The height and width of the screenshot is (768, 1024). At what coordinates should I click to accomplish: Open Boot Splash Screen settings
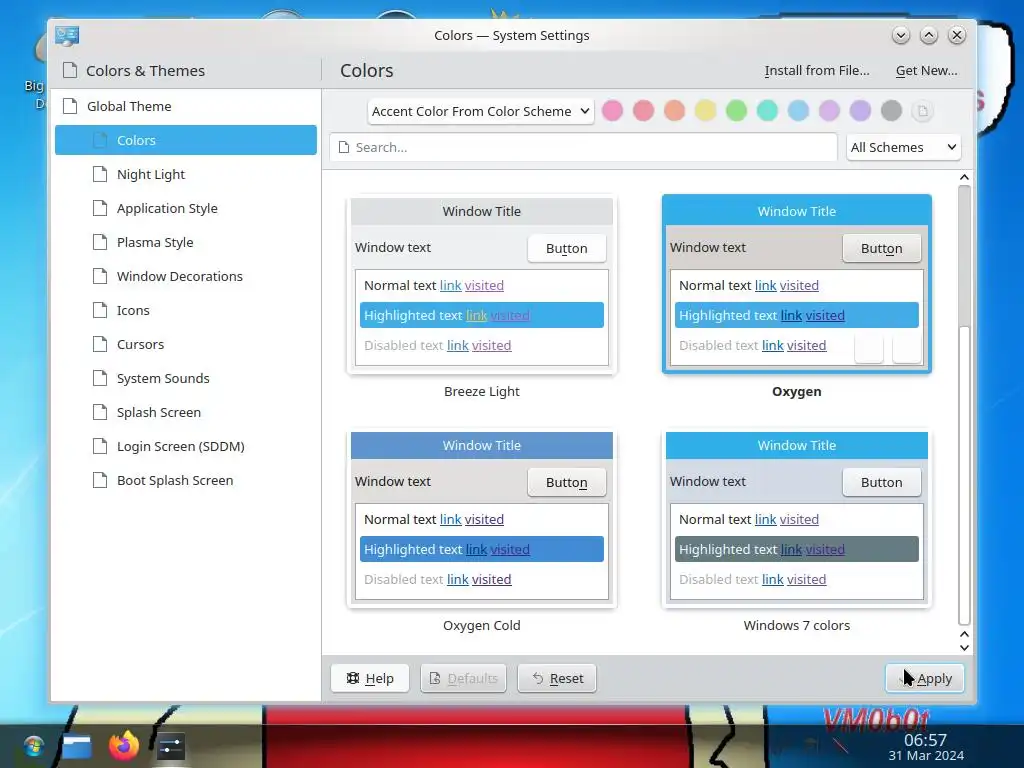pos(185,480)
